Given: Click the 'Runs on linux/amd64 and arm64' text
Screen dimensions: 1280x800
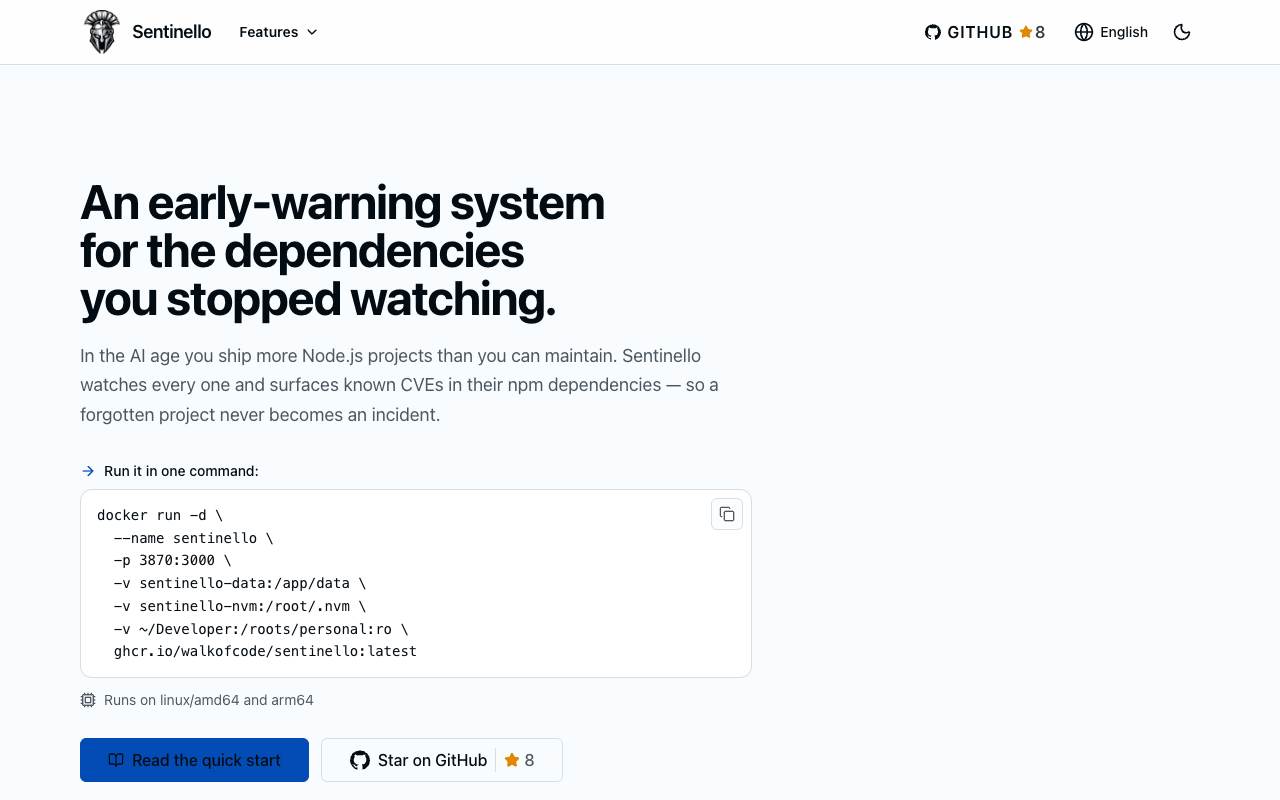Looking at the screenshot, I should coord(209,700).
